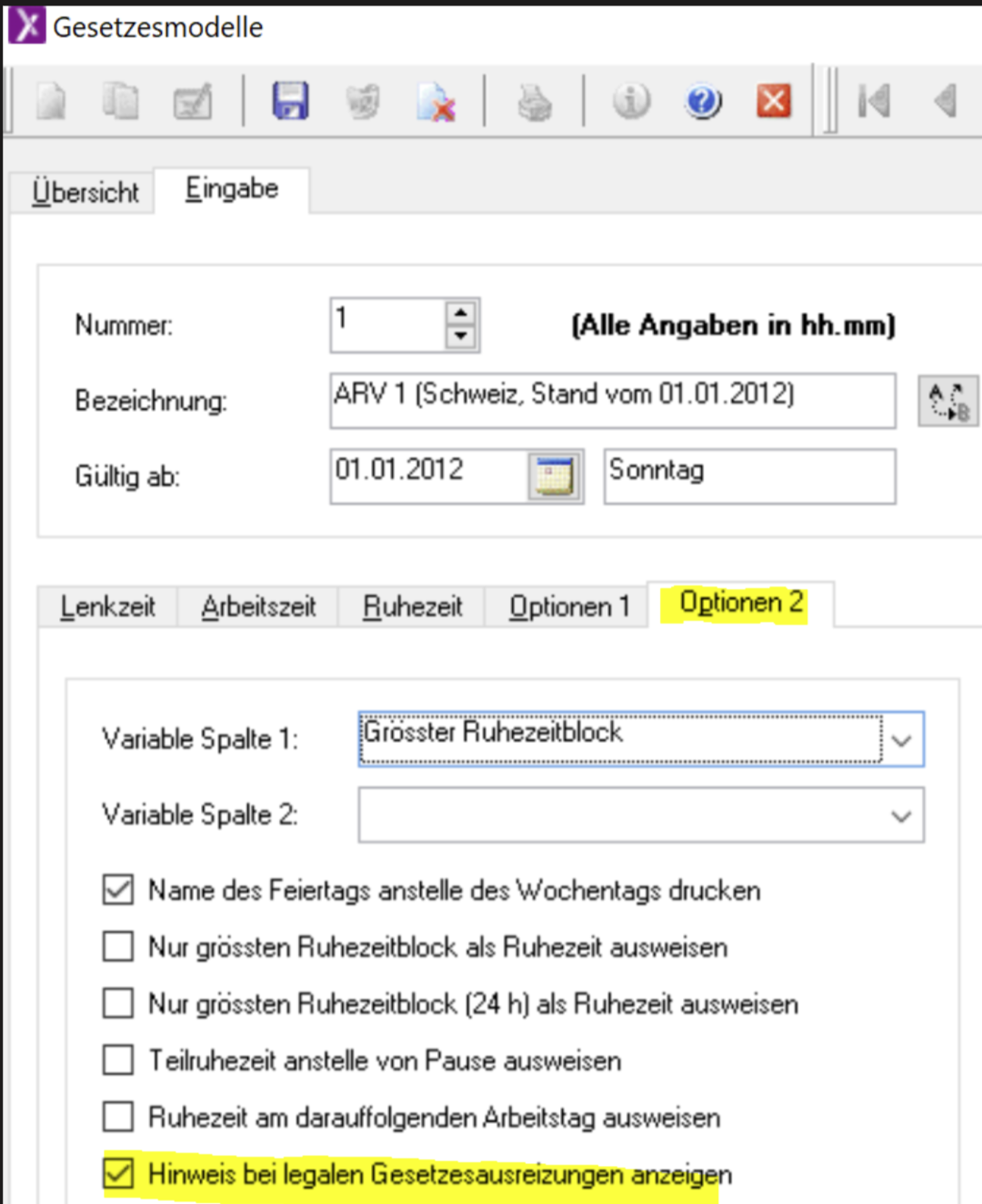Image resolution: width=982 pixels, height=1204 pixels.
Task: Go to the Optionen 1 tab
Action: [x=568, y=607]
